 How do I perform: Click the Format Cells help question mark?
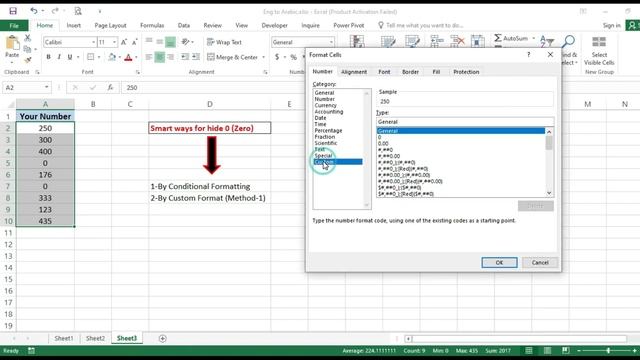529,54
